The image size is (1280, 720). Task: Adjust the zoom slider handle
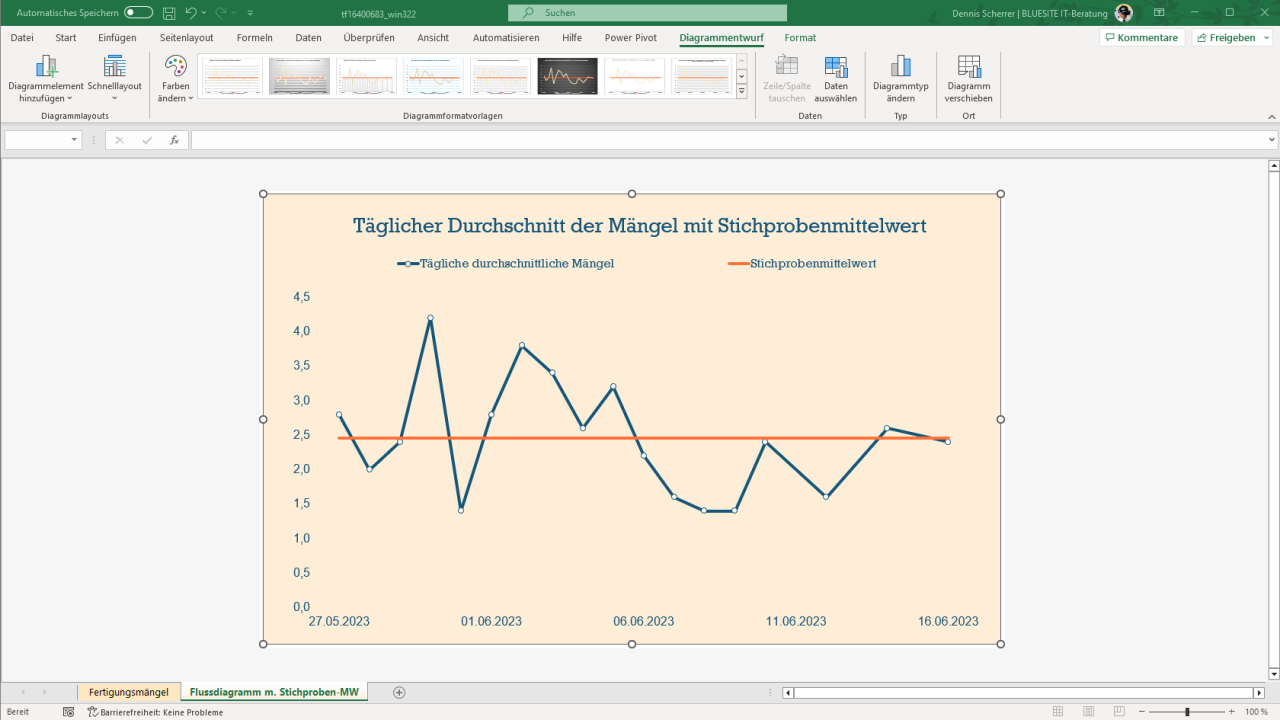click(x=1187, y=712)
